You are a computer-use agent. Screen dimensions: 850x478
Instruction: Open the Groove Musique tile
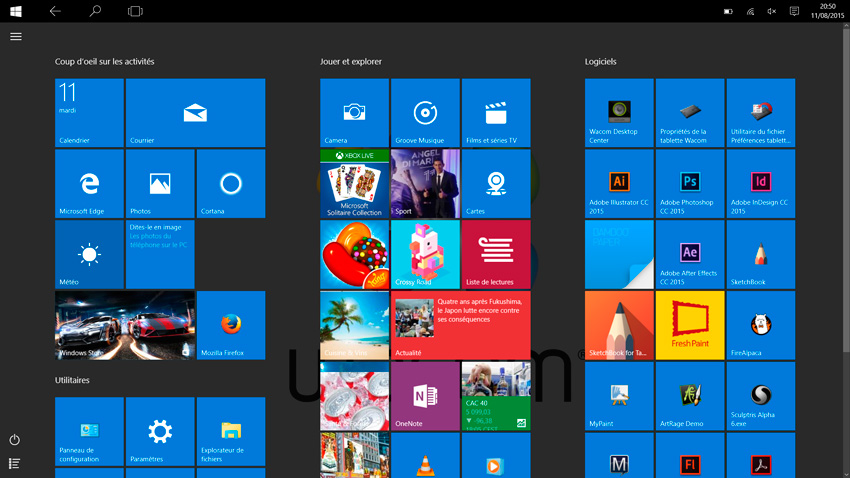click(426, 113)
